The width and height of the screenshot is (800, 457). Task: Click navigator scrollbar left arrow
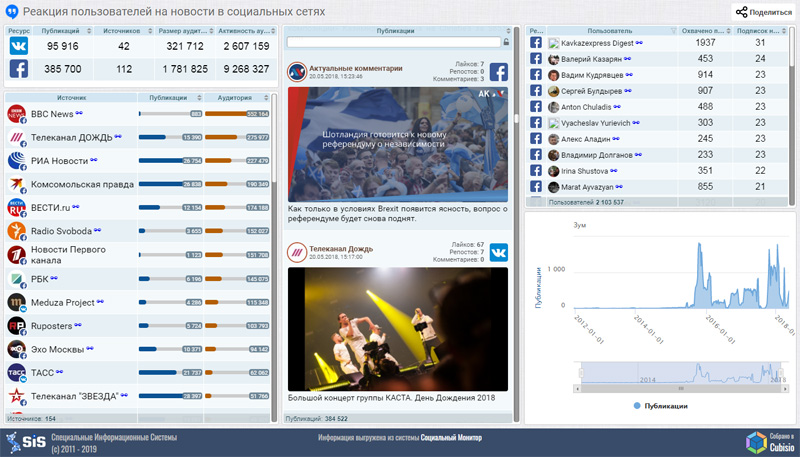tap(578, 389)
